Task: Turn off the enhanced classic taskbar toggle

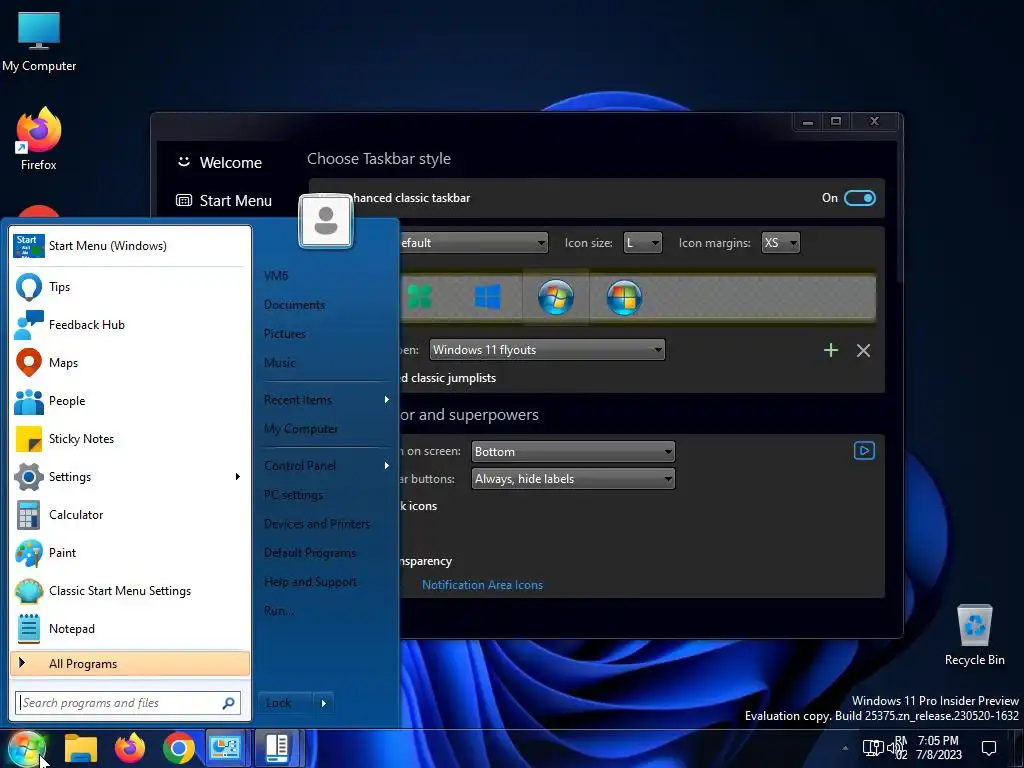Action: [859, 198]
